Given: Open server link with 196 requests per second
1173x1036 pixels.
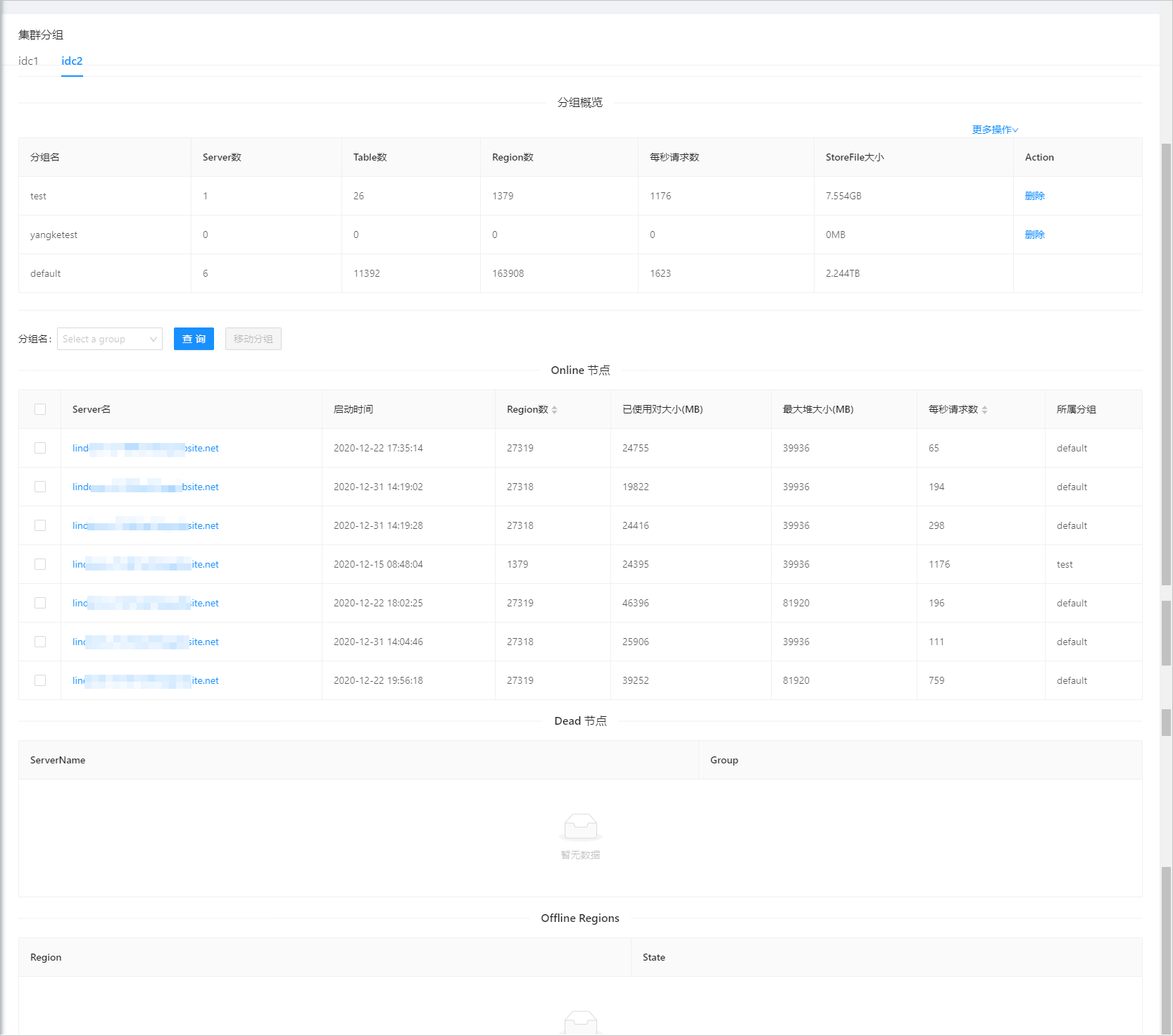Looking at the screenshot, I should [146, 603].
